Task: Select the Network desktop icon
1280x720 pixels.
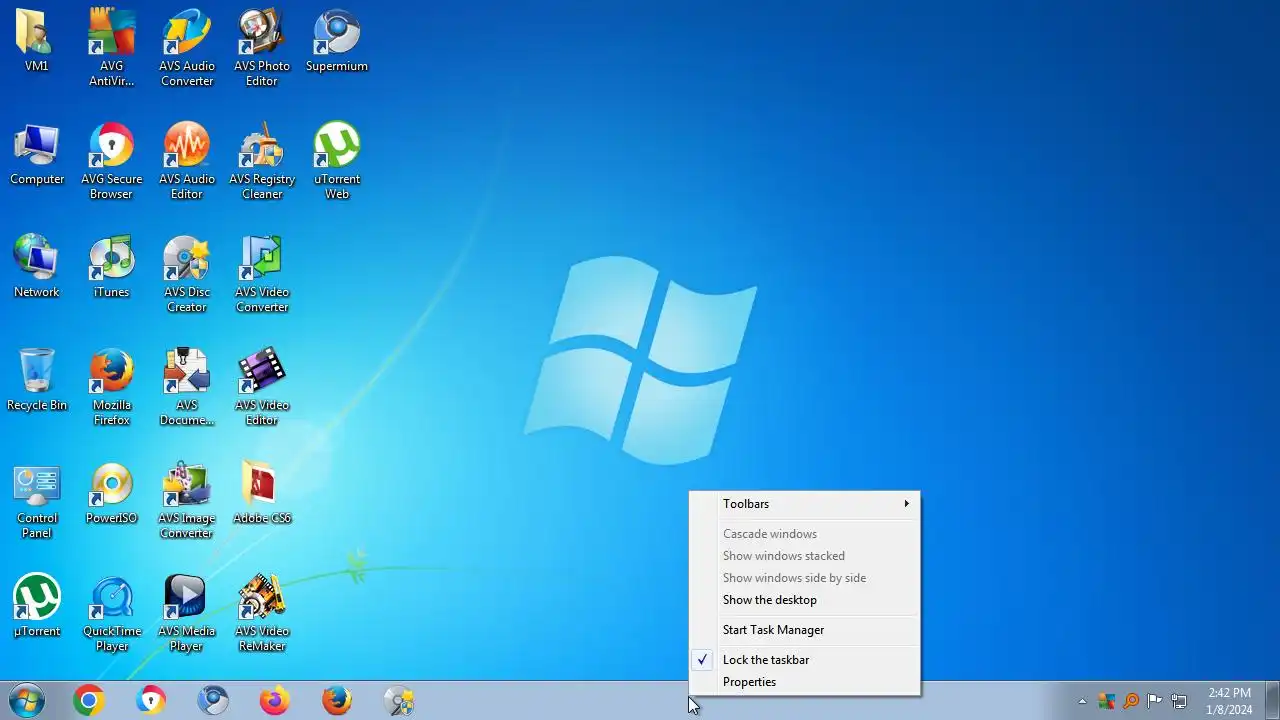Action: pos(37,266)
